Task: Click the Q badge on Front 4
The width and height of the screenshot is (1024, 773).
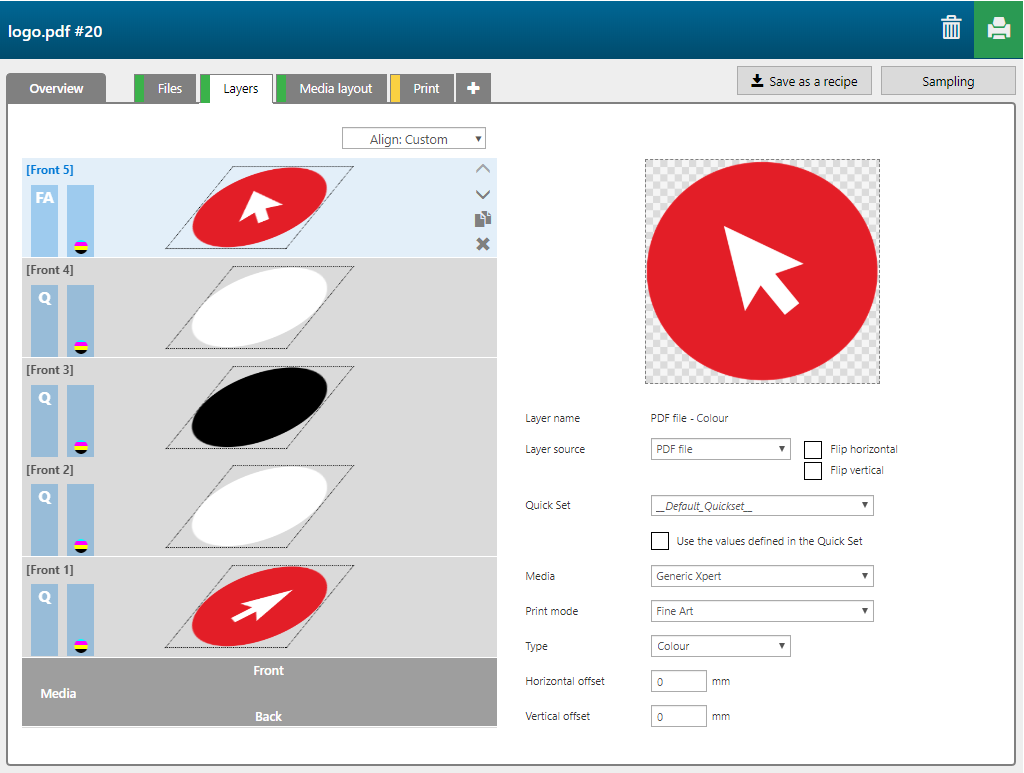Action: pos(44,320)
